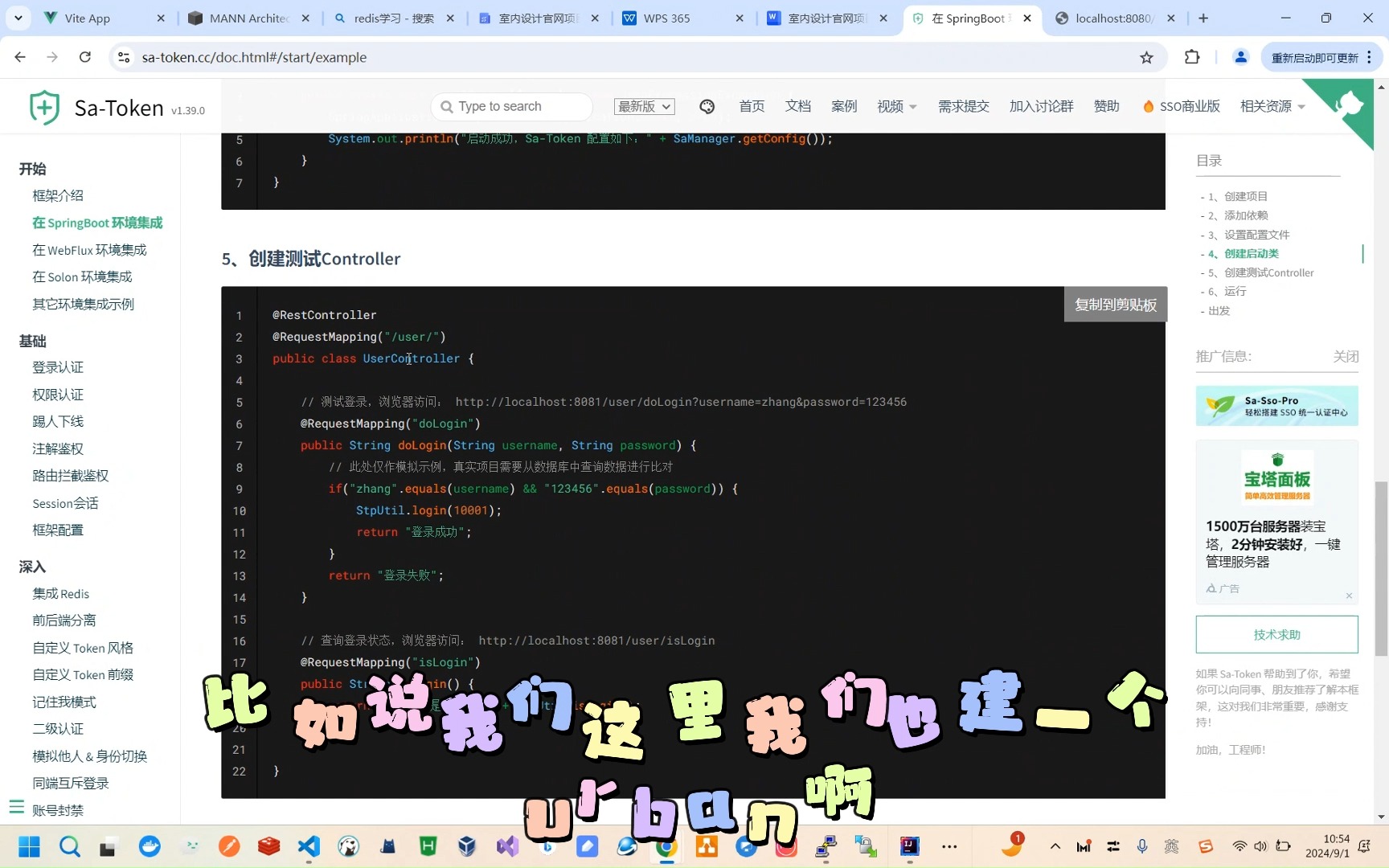
Task: Open 记住我模式 in the sidebar
Action: click(x=64, y=702)
